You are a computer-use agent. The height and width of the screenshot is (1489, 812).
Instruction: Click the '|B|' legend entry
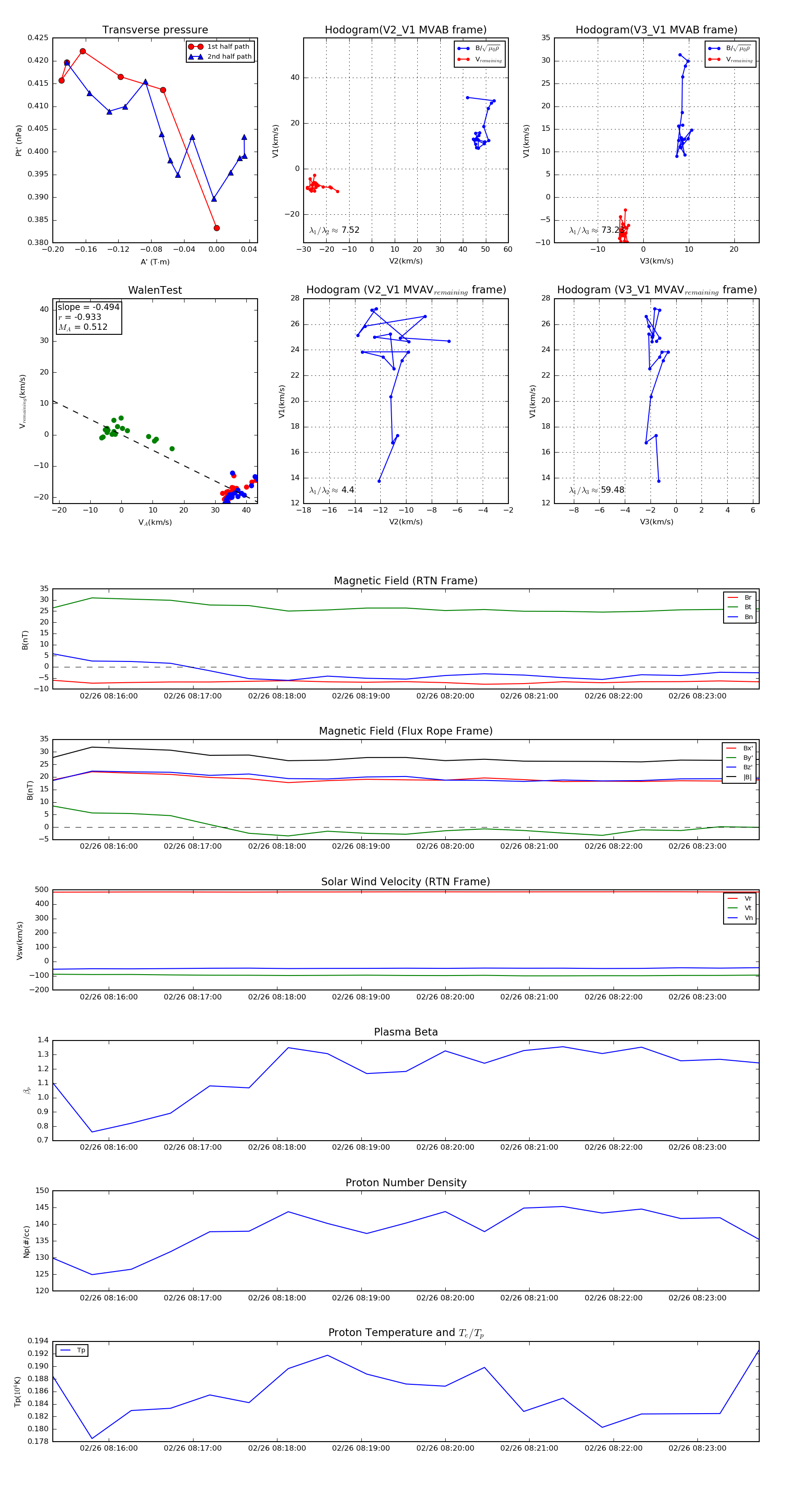click(740, 777)
